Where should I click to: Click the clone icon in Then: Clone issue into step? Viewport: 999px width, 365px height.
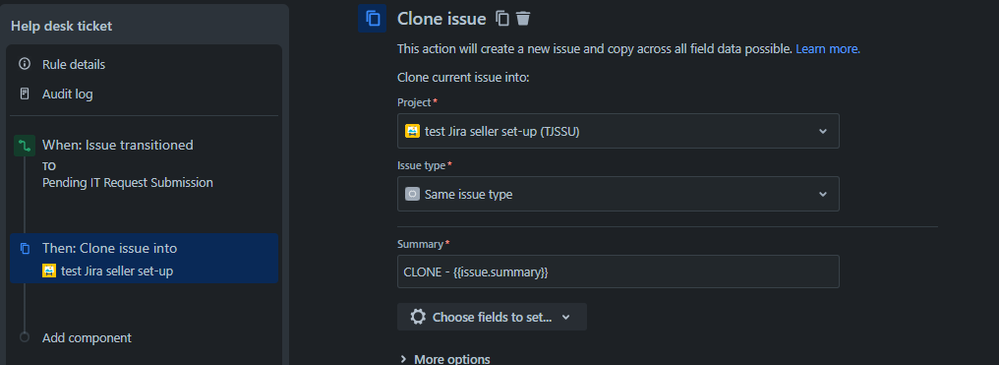pos(25,248)
